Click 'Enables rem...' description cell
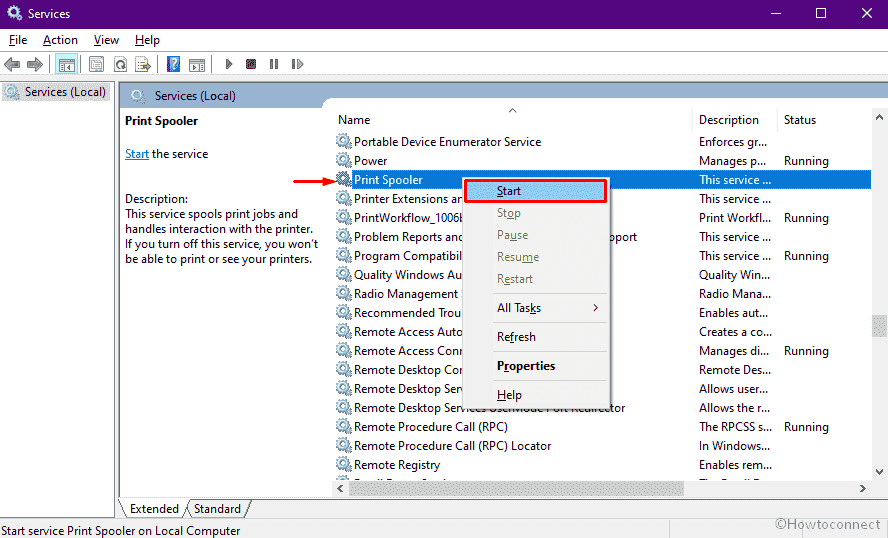The height and width of the screenshot is (538, 888). pyautogui.click(x=735, y=465)
